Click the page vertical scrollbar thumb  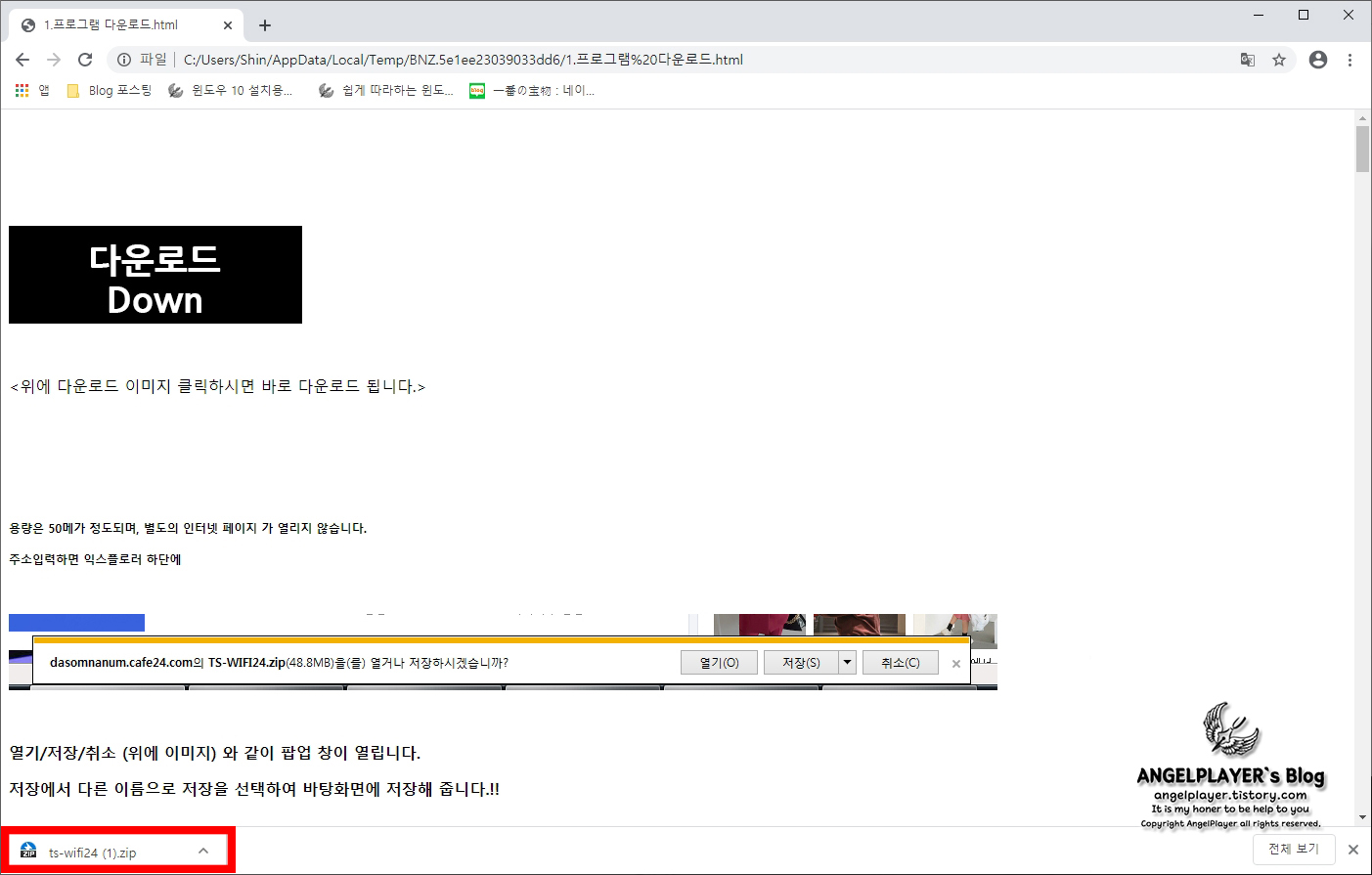pyautogui.click(x=1362, y=149)
